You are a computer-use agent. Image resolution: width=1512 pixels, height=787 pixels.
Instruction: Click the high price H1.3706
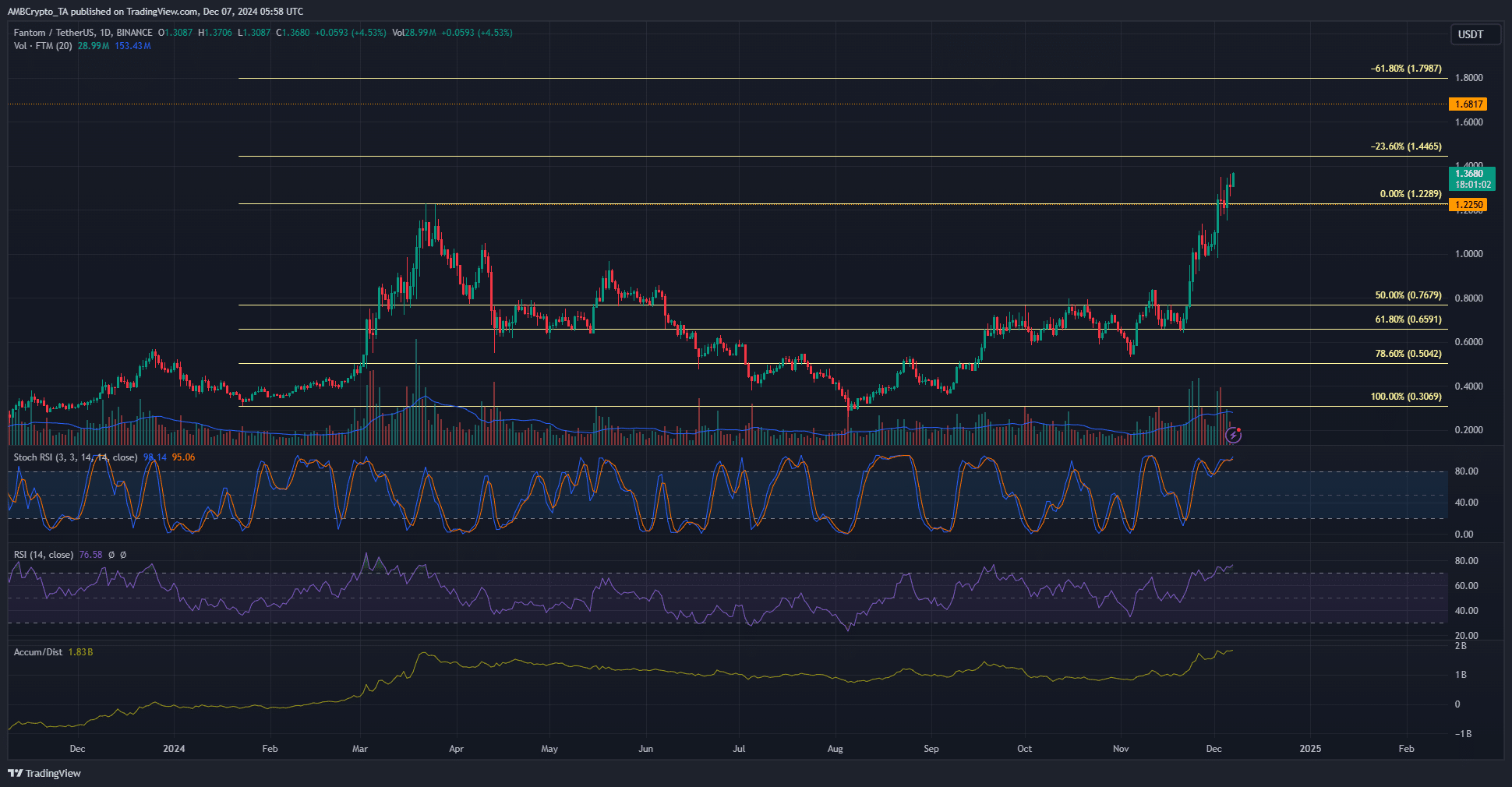point(215,33)
